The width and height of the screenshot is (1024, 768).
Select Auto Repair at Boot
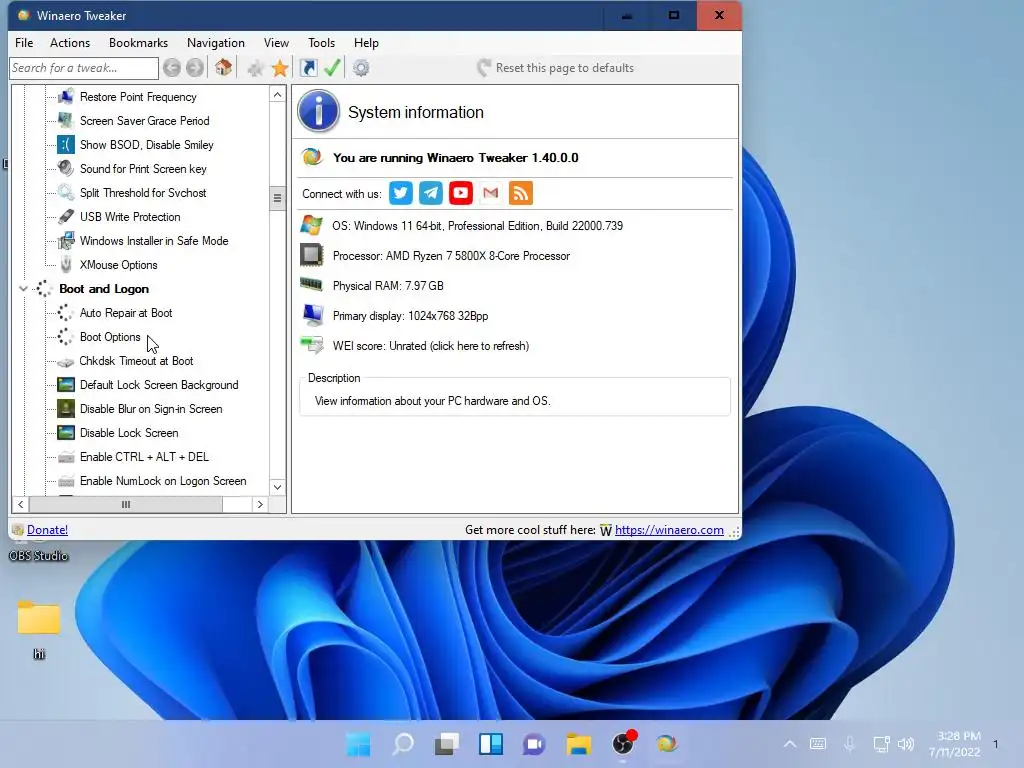(126, 313)
